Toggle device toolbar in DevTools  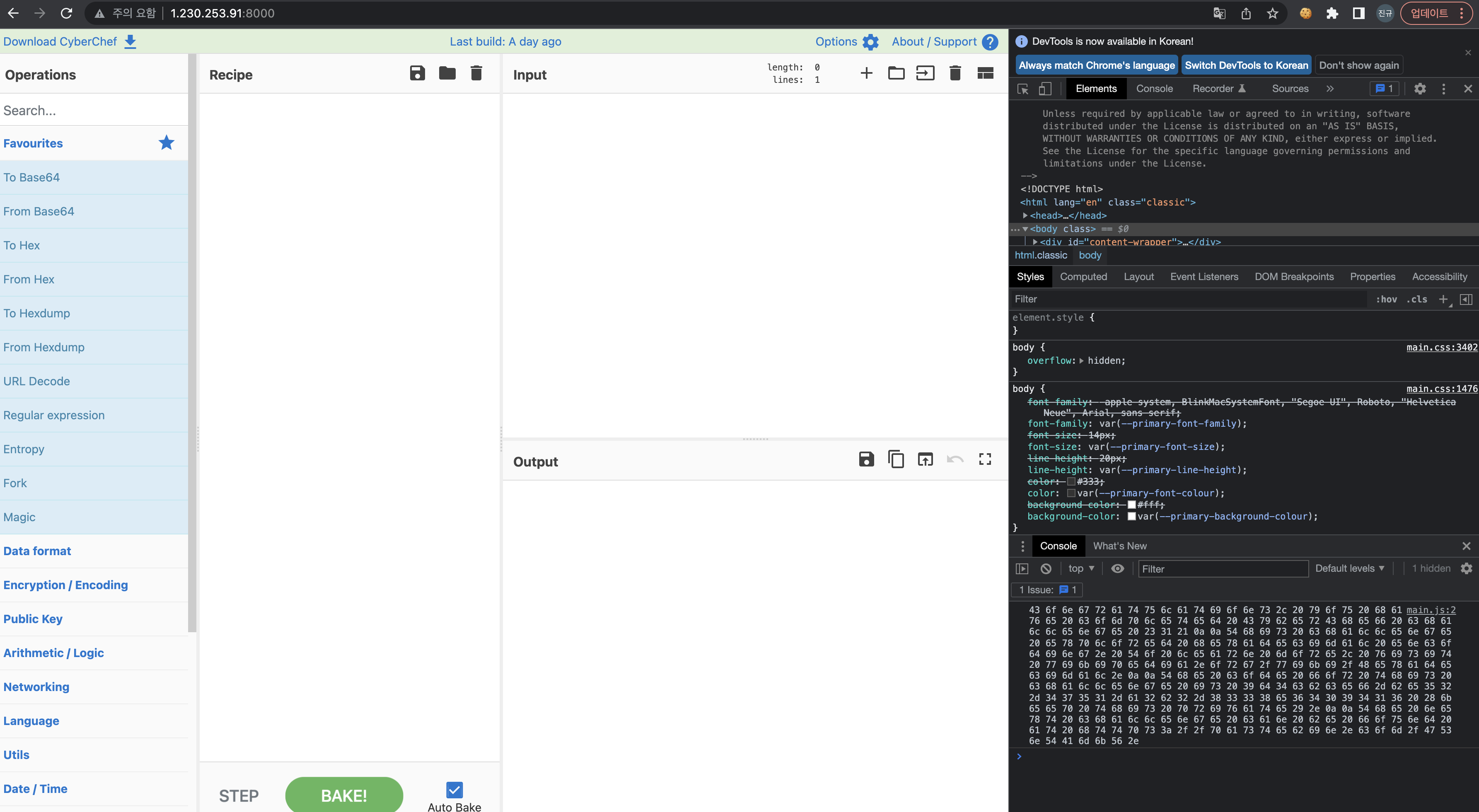[x=1045, y=88]
